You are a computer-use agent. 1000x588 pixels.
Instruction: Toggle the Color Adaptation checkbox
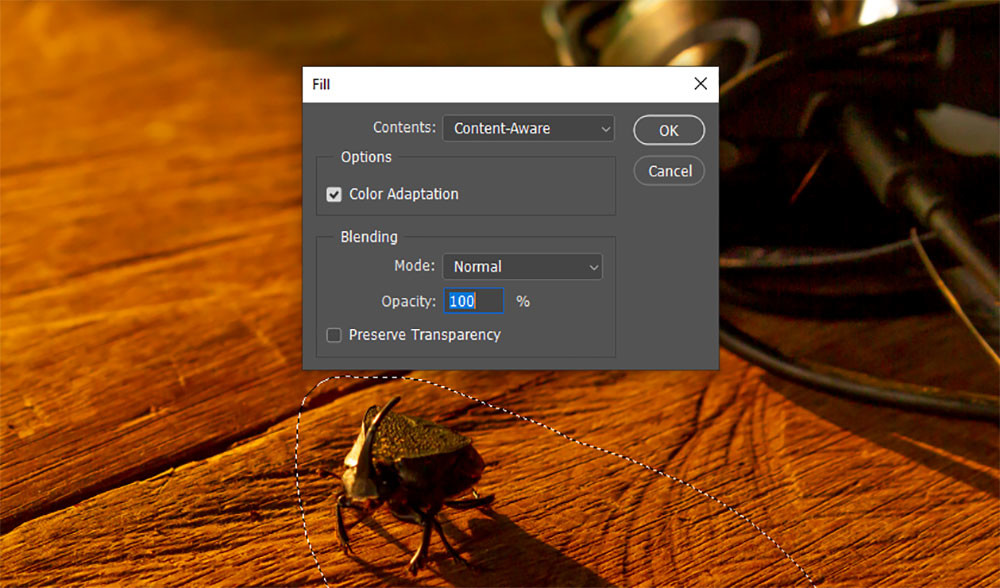click(334, 195)
